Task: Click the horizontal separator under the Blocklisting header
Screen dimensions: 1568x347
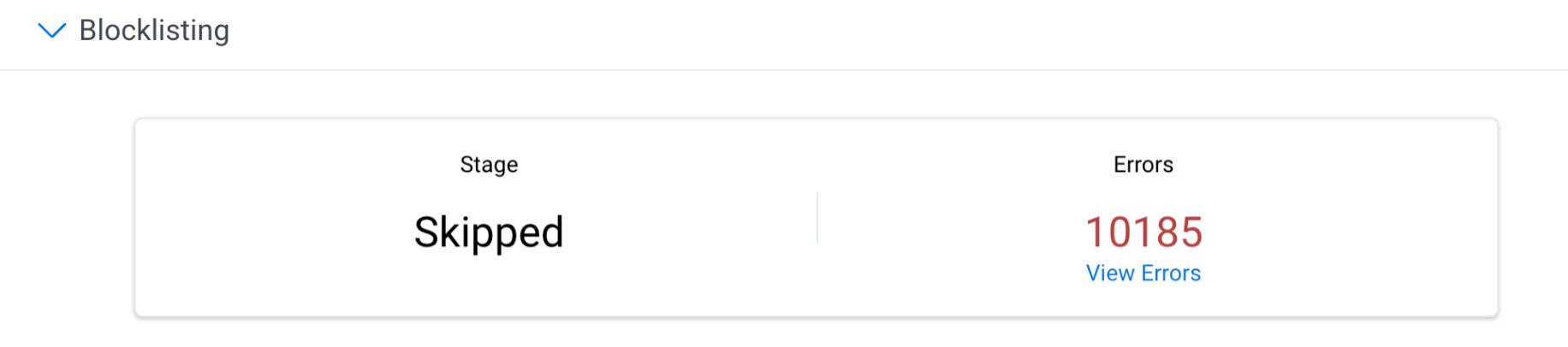Action: pos(784,70)
